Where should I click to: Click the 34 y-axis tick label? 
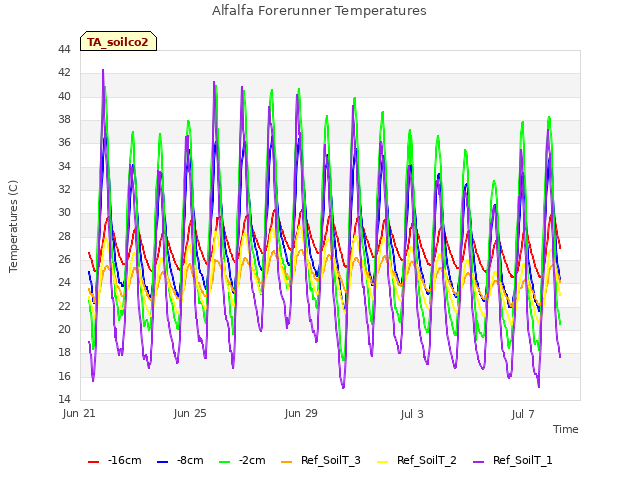pos(64,166)
